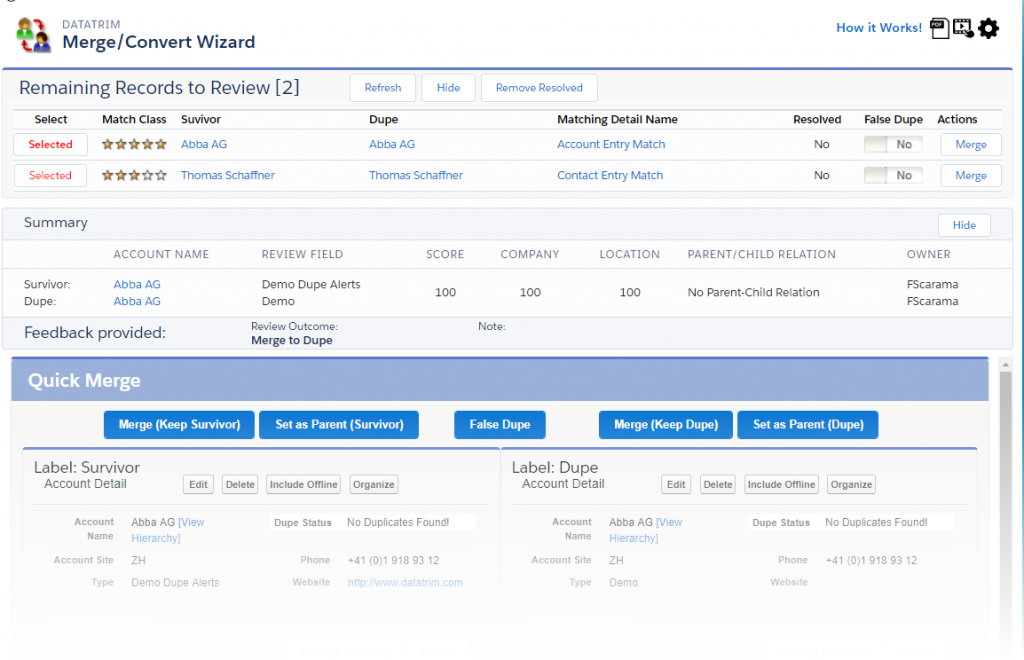Screen dimensions: 1024x660
Task: Click the star rating for Thomas Schaffner
Action: 134,176
